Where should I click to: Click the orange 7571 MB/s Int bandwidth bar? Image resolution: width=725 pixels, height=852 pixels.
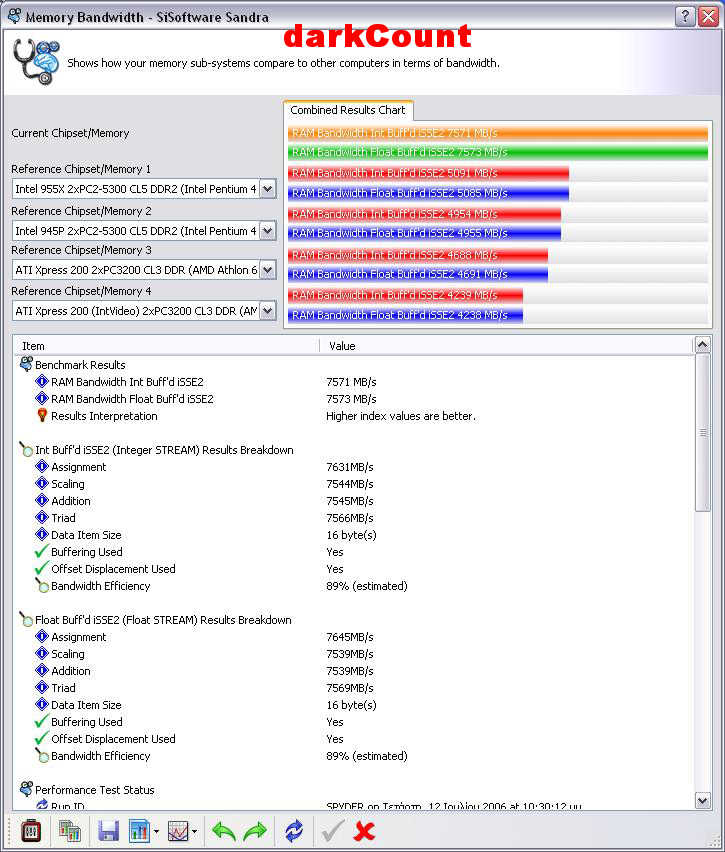coord(498,133)
